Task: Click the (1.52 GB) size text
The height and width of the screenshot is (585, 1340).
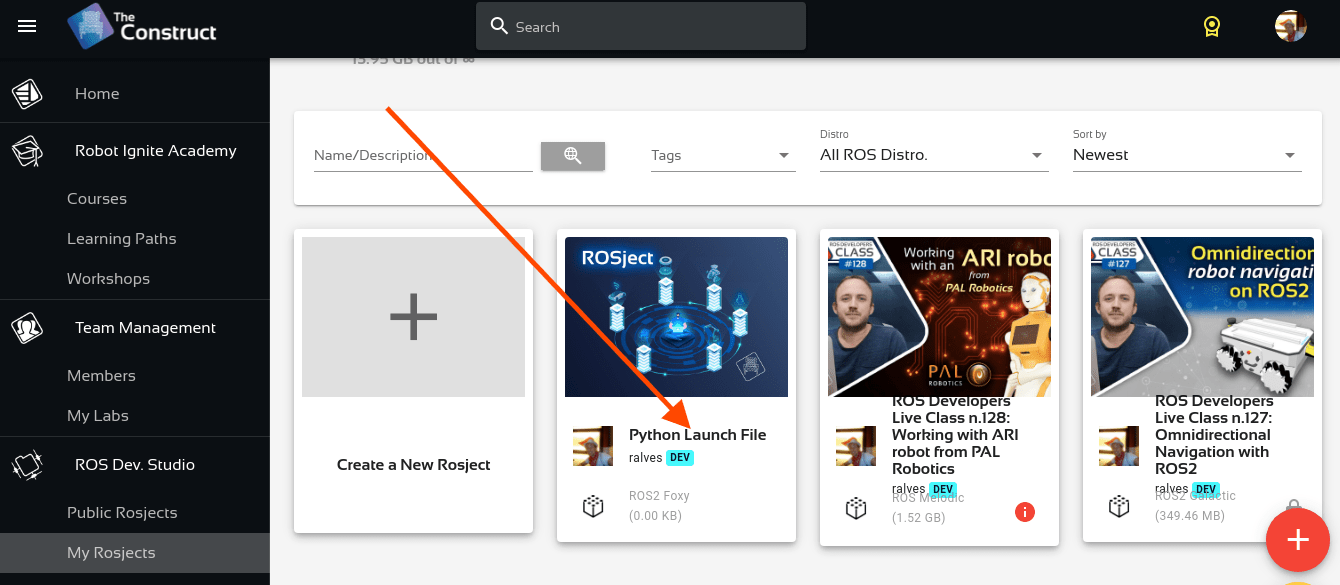Action: coord(918,518)
